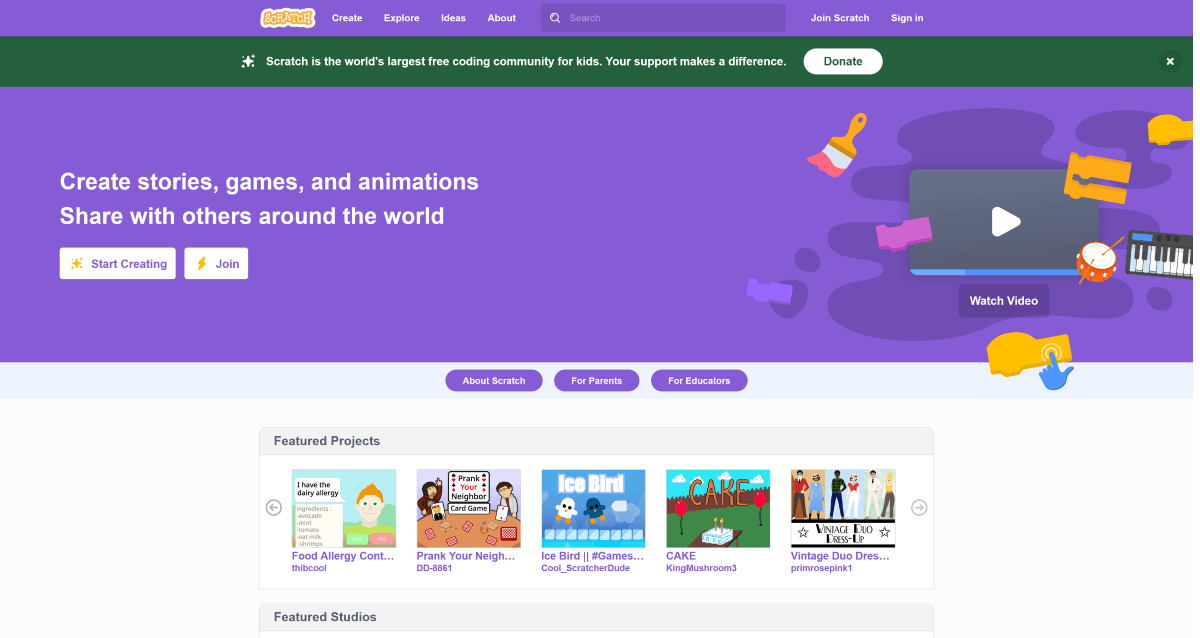Click Sign in in the top bar
Screen dimensions: 1200x638
pos(907,18)
